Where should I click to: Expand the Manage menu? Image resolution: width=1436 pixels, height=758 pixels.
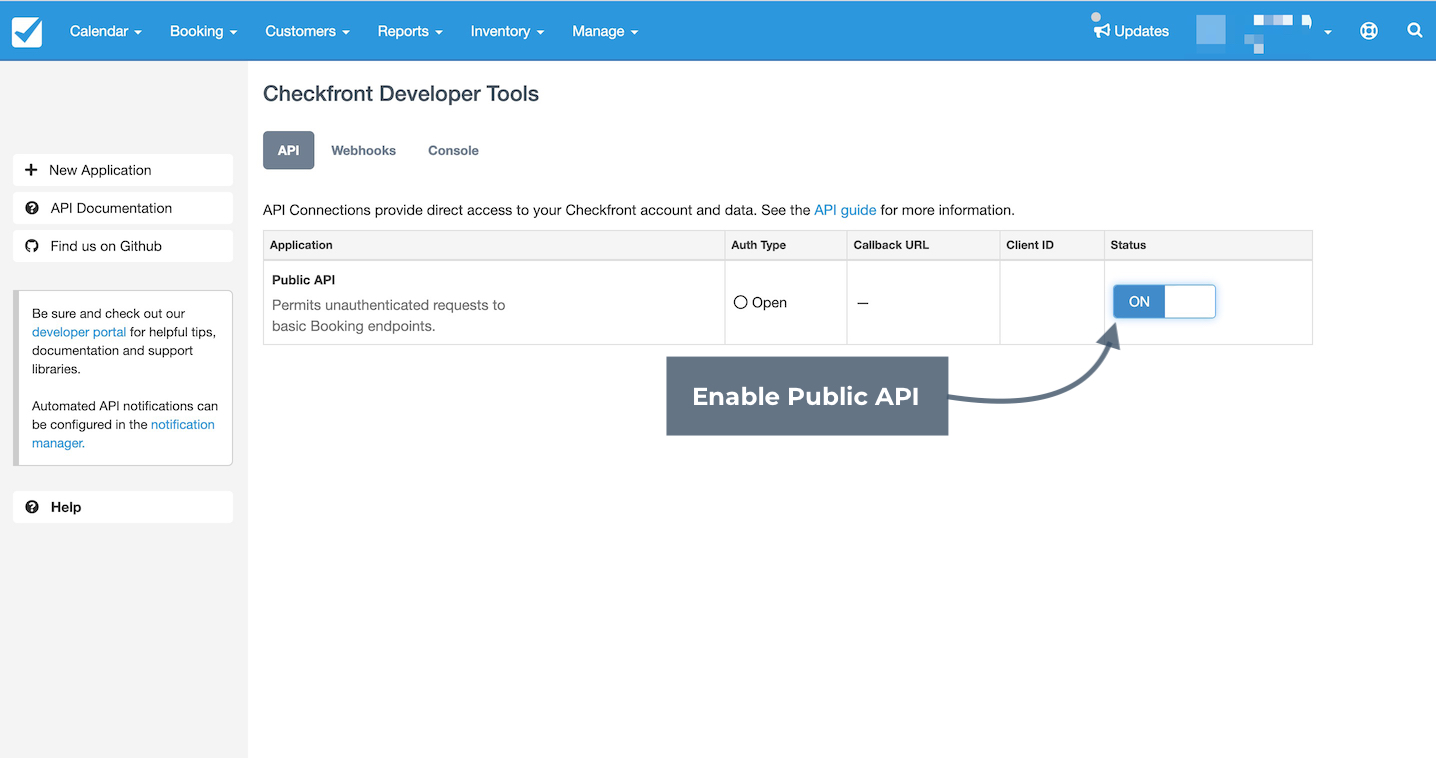(605, 31)
